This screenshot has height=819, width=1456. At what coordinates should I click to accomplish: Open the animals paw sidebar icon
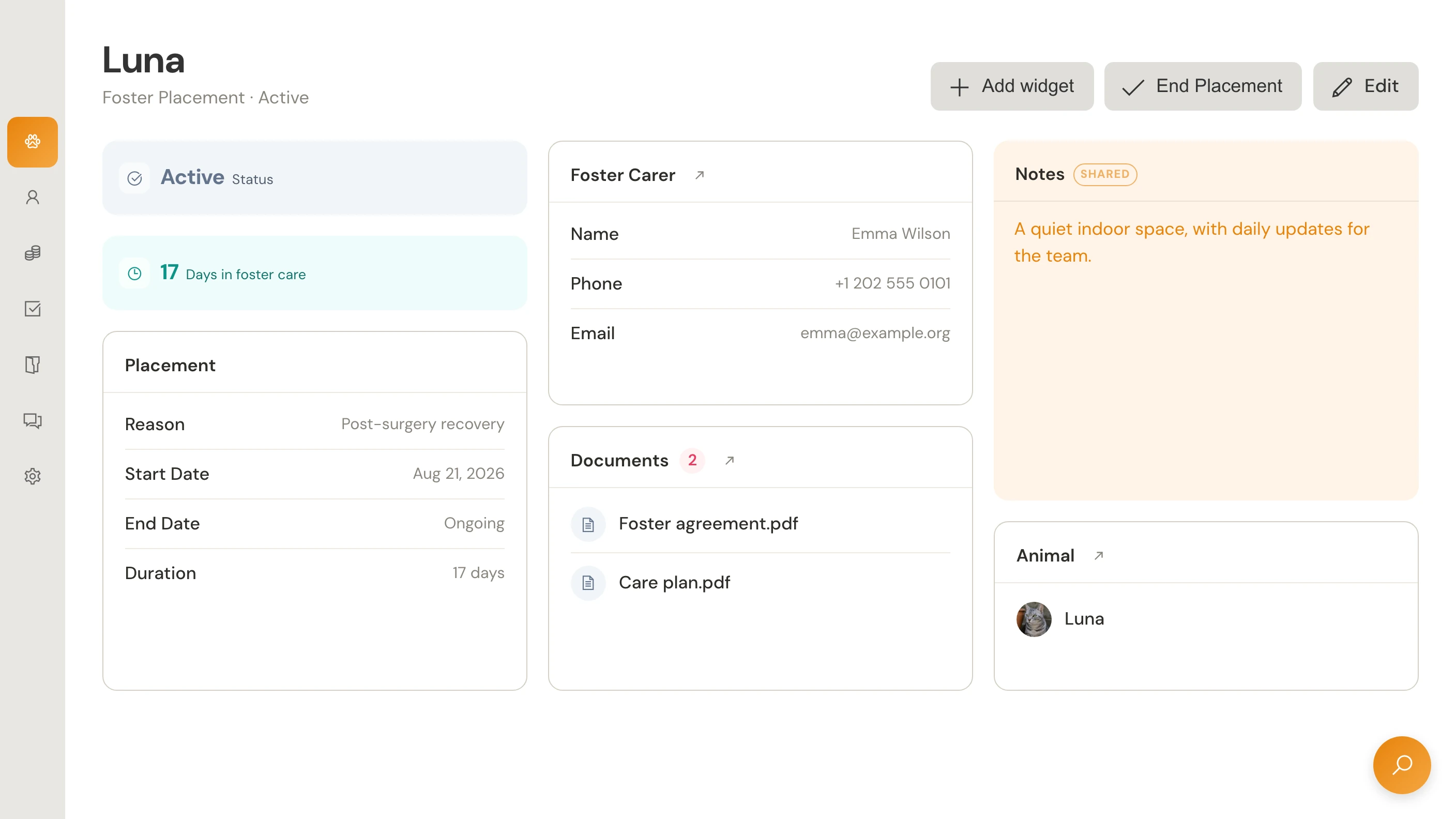pyautogui.click(x=32, y=141)
